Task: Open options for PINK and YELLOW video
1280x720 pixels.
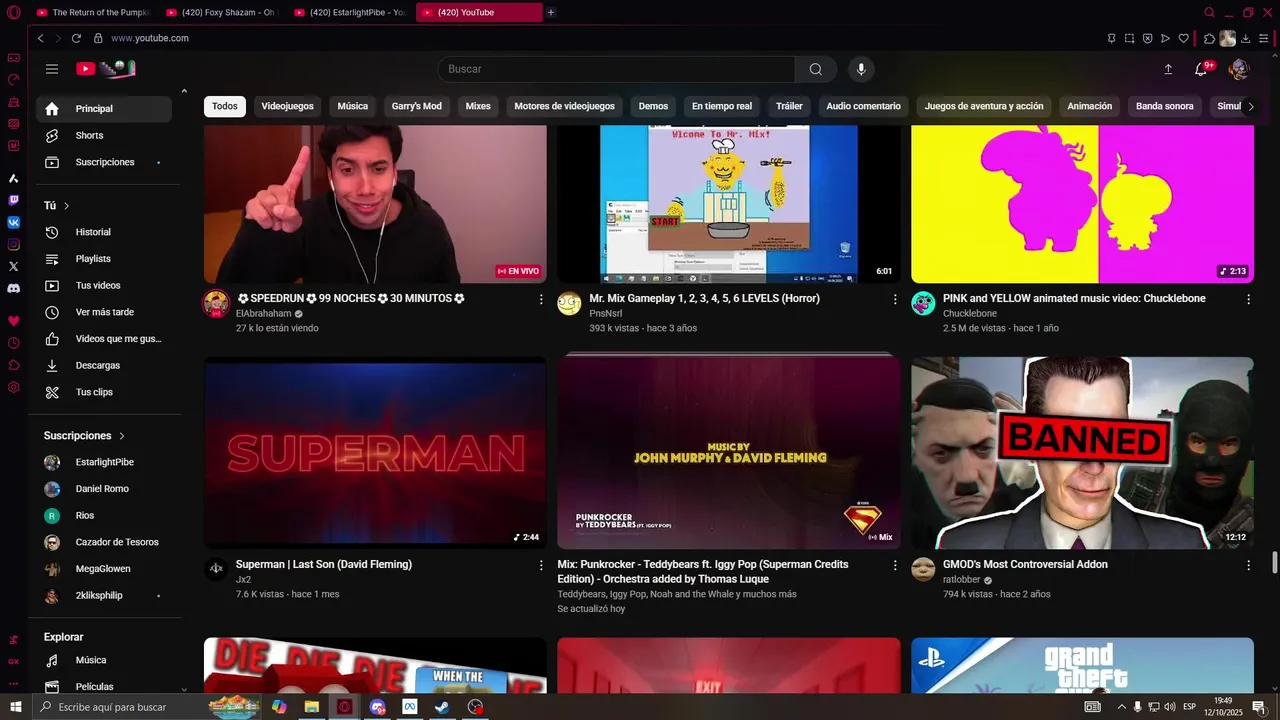Action: pyautogui.click(x=1248, y=299)
